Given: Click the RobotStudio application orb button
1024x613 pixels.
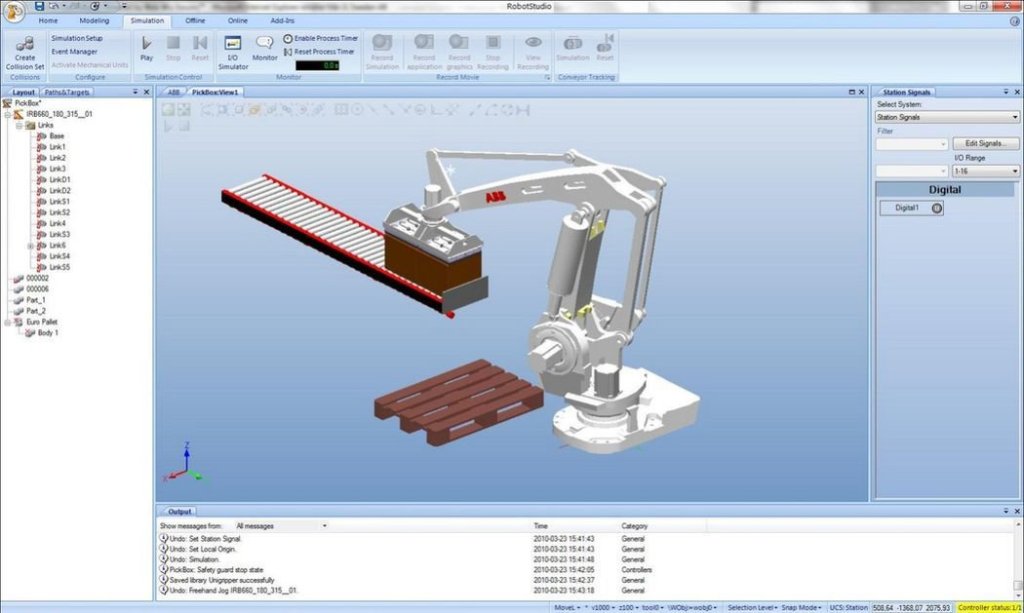Looking at the screenshot, I should [x=14, y=12].
